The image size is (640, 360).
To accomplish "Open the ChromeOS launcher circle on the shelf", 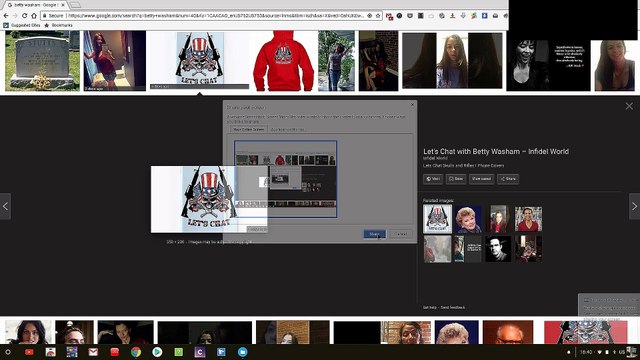I will (8, 351).
